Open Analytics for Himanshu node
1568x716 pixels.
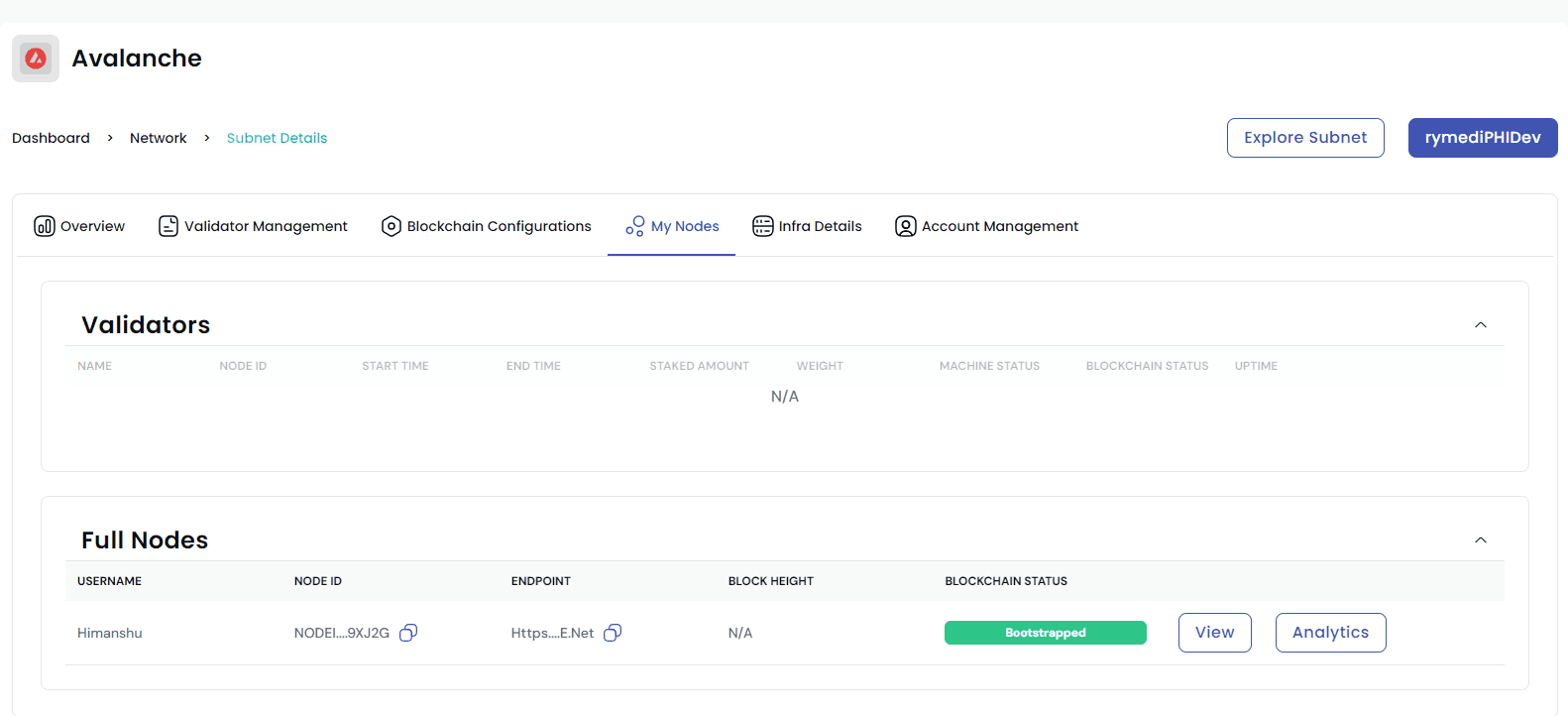coord(1330,633)
